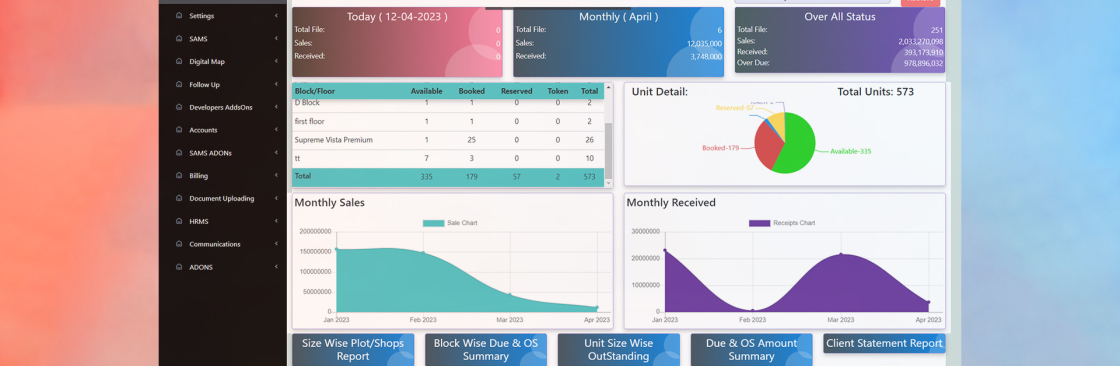The height and width of the screenshot is (366, 1120).
Task: Click the ADONS sidebar icon
Action: click(179, 267)
